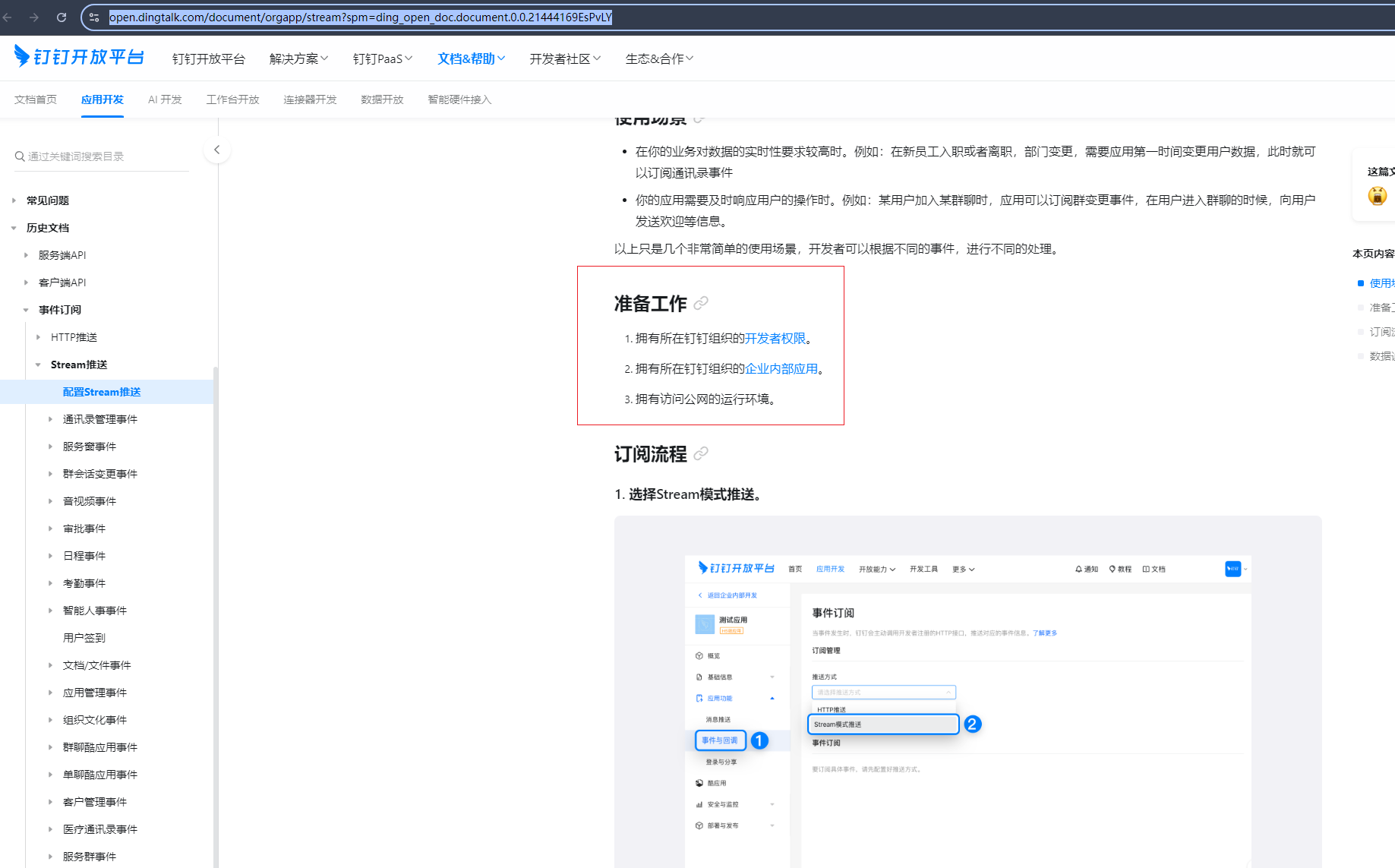
Task: Open the 开发者社区 dropdown menu
Action: [x=565, y=58]
